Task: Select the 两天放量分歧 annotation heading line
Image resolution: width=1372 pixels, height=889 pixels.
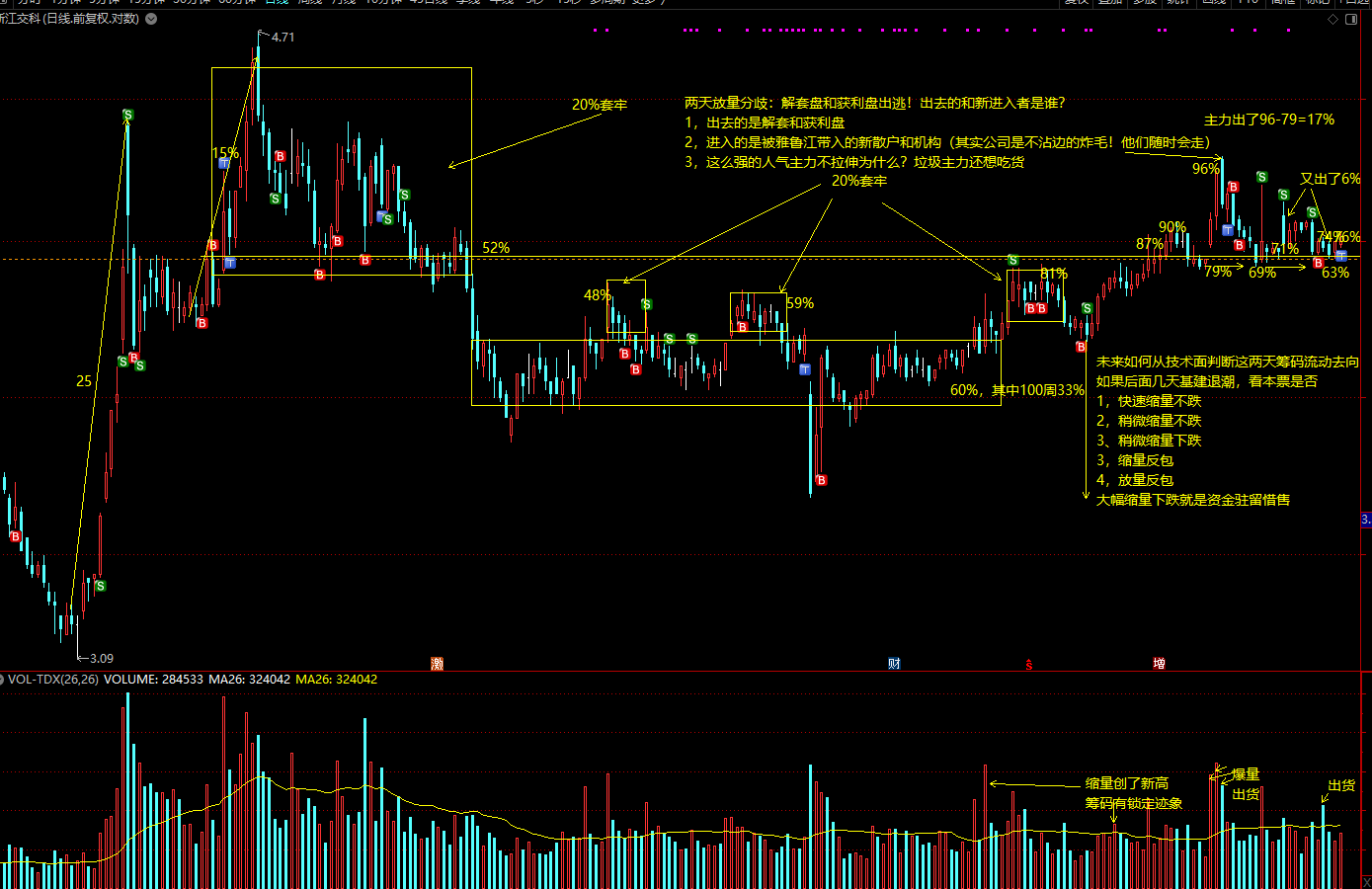Action: pos(875,103)
